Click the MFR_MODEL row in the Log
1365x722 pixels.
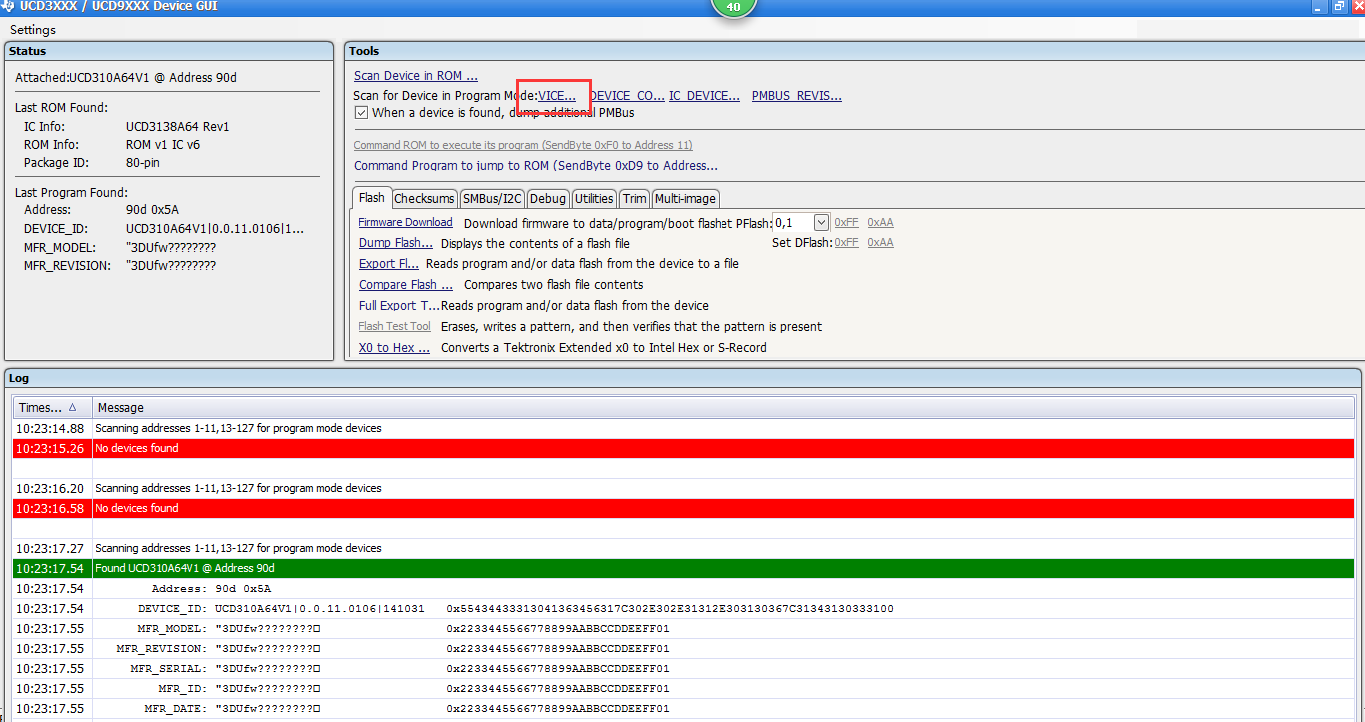[684, 628]
